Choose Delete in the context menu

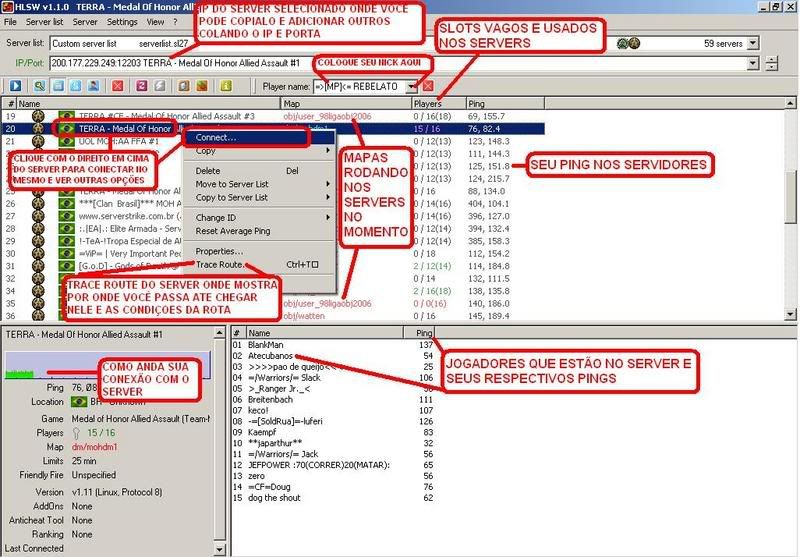pos(259,171)
